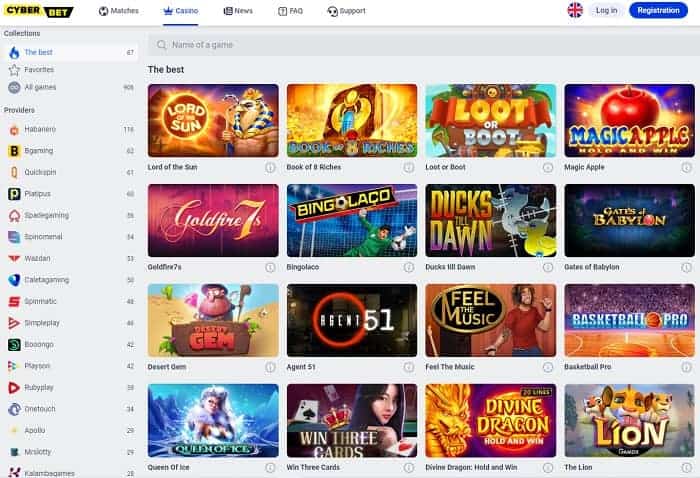Select The best collection

(x=72, y=52)
